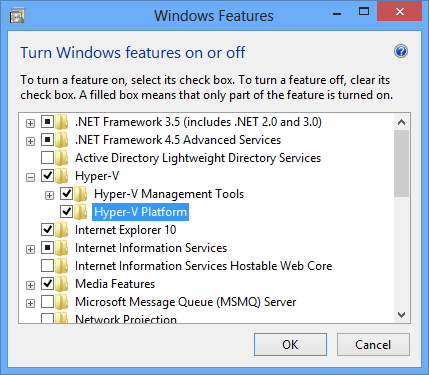This screenshot has width=429, height=375.
Task: Select the 'Media Features' label
Action: 115,284
